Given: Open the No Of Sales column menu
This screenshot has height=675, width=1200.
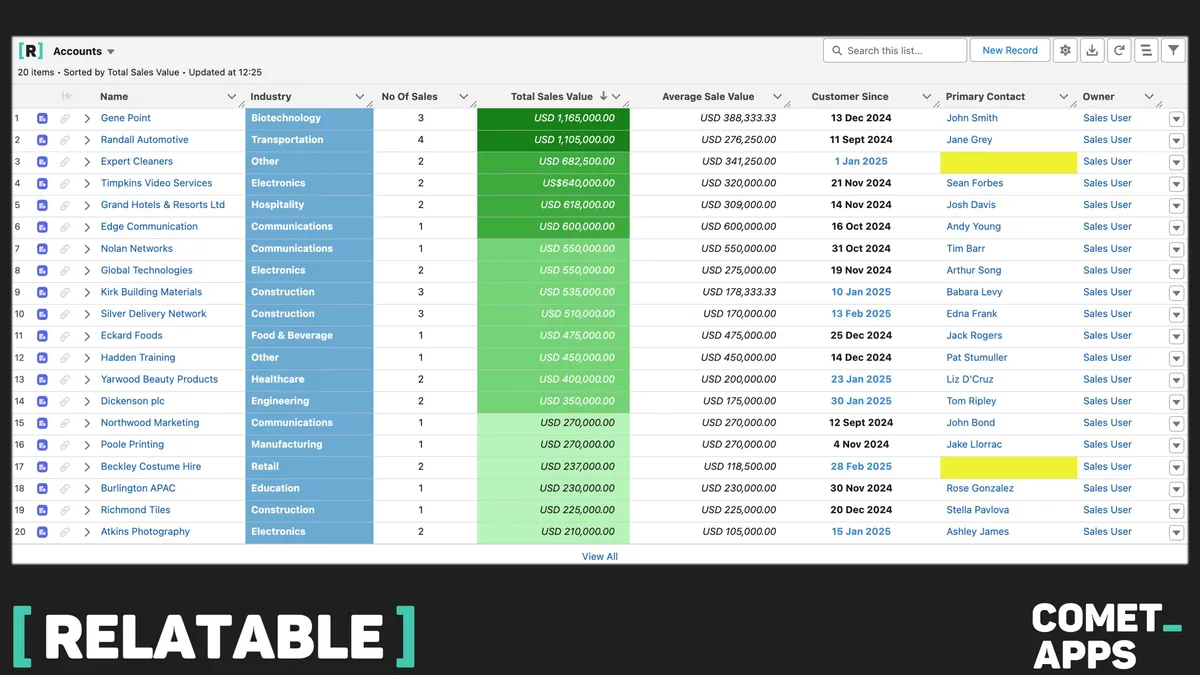Looking at the screenshot, I should coord(464,97).
